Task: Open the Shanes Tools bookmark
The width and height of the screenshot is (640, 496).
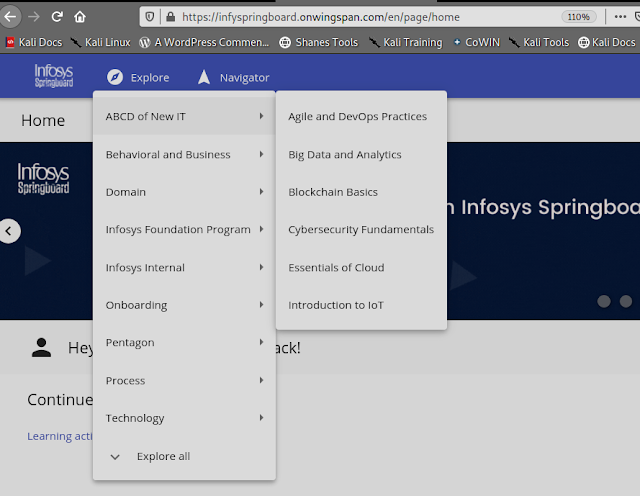Action: 318,42
